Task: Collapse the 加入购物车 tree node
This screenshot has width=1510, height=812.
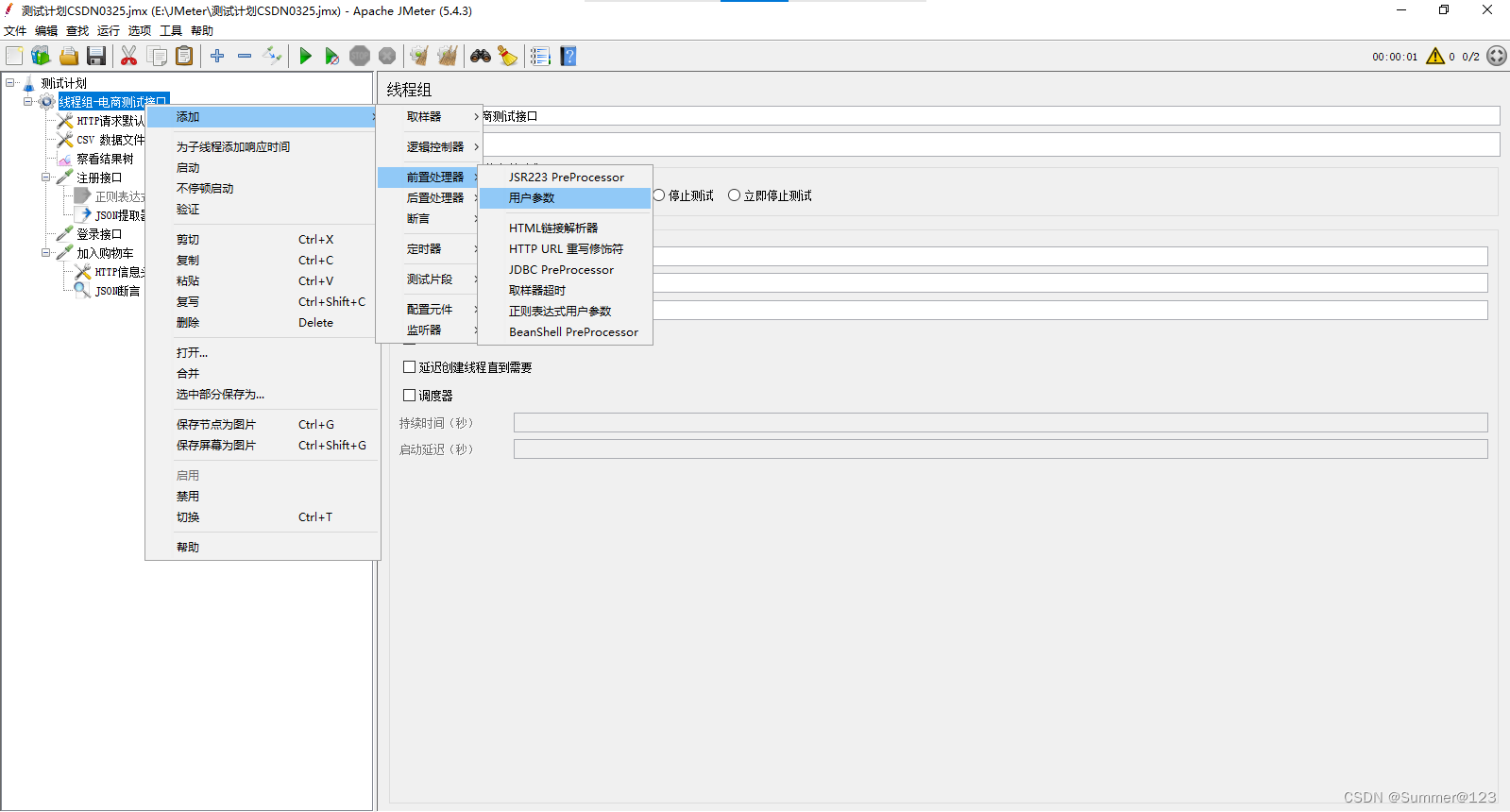Action: (x=46, y=253)
